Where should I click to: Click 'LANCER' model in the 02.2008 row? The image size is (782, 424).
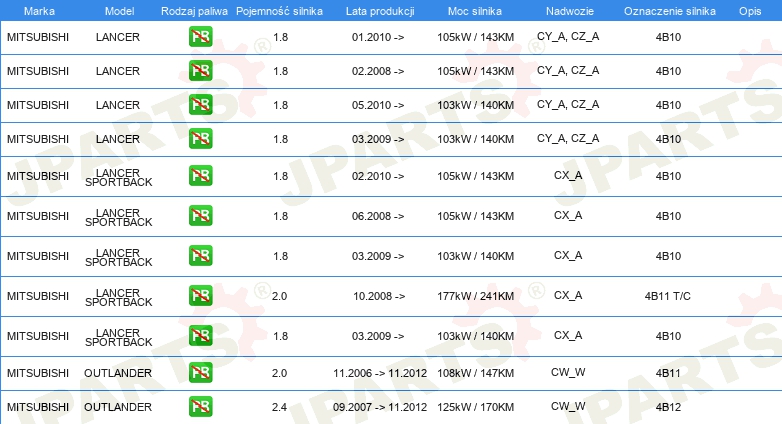[118, 71]
